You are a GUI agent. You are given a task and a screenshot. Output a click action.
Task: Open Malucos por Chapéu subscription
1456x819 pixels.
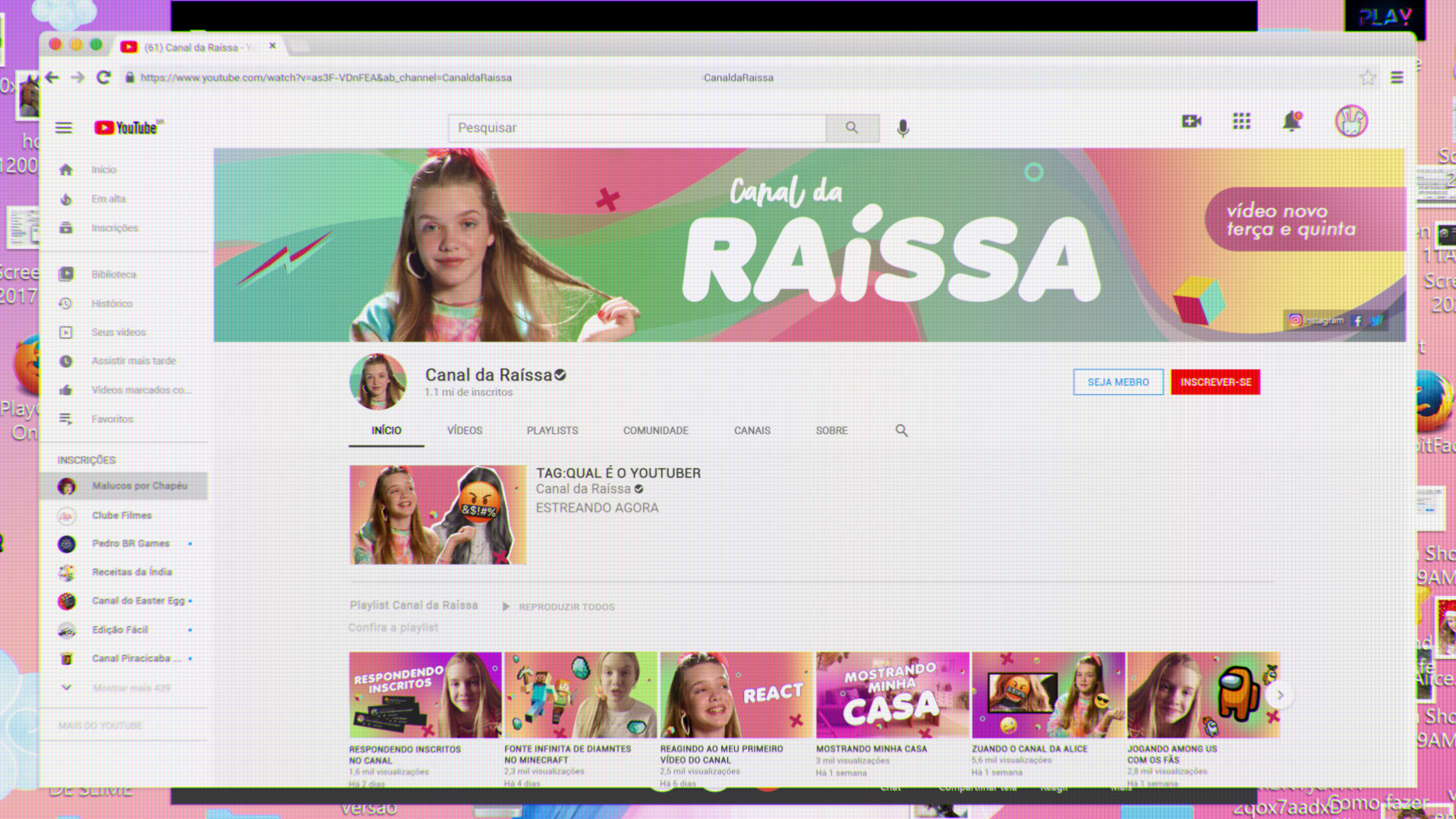click(x=124, y=485)
